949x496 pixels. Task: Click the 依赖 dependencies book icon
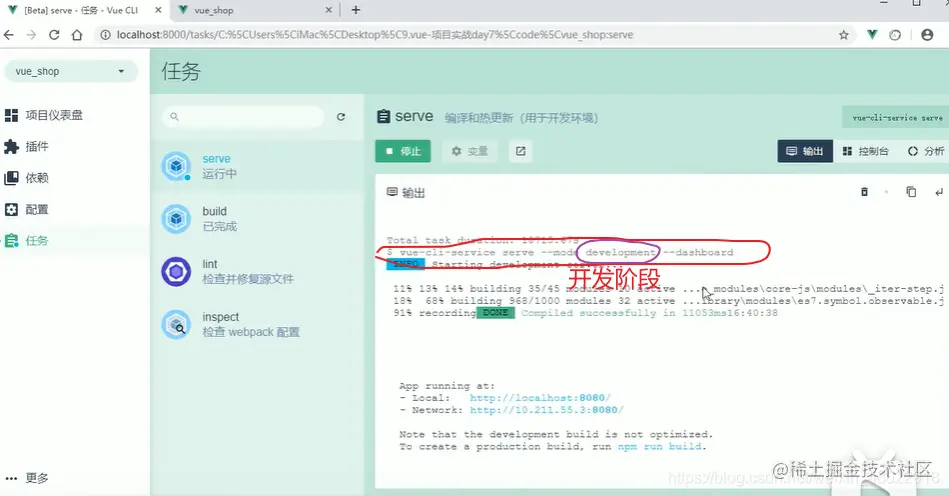[11, 178]
